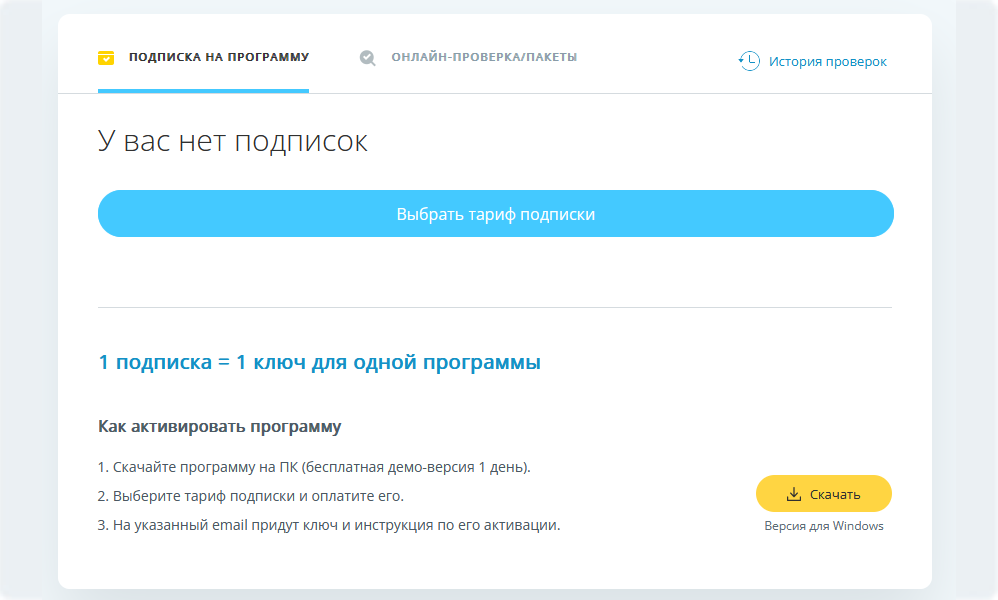The height and width of the screenshot is (600, 998).
Task: Click the Как активировать программу subheading
Action: click(x=219, y=427)
